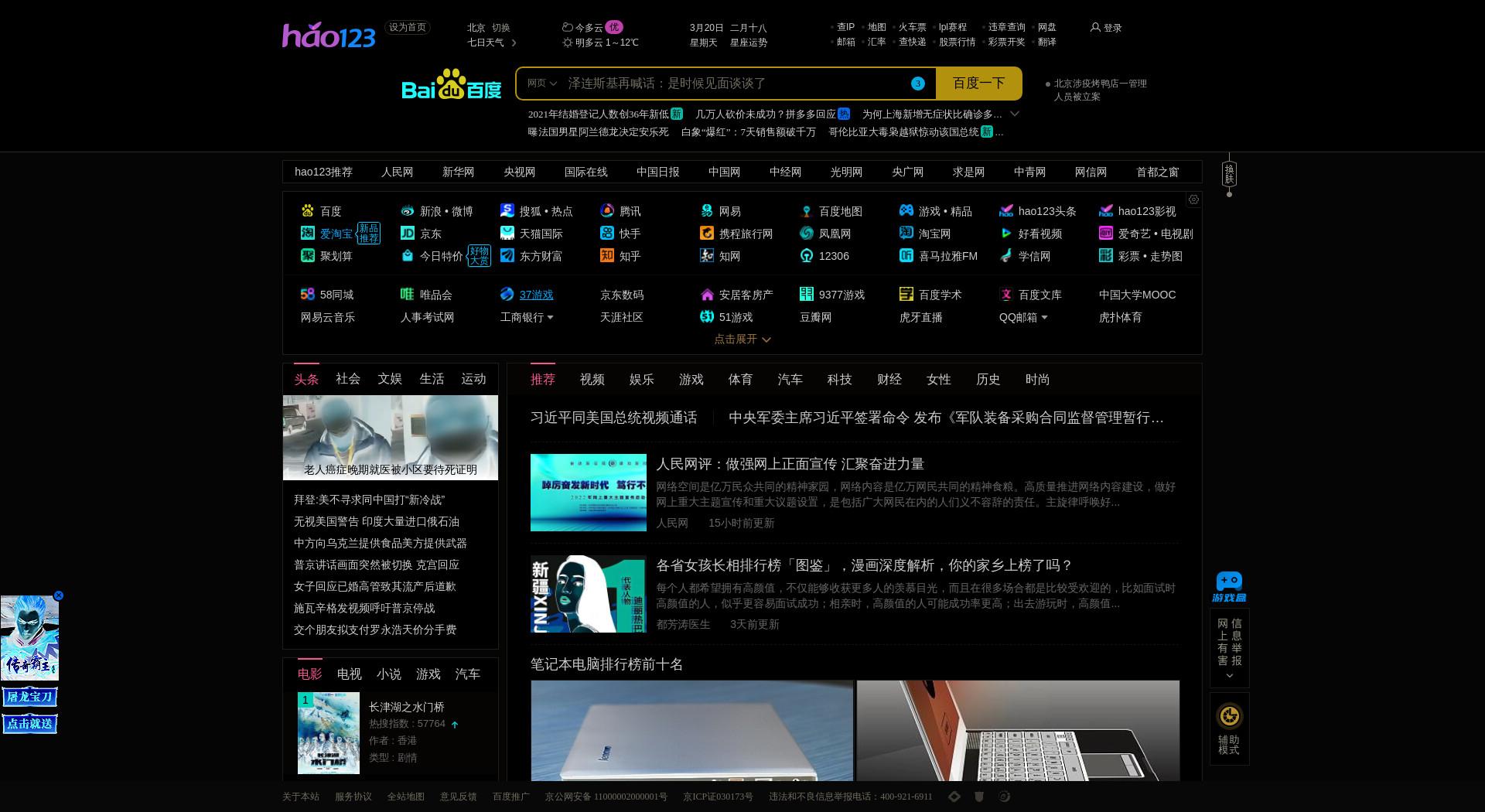Open the 意见反馈 footer link
This screenshot has width=1485, height=812.
point(458,797)
